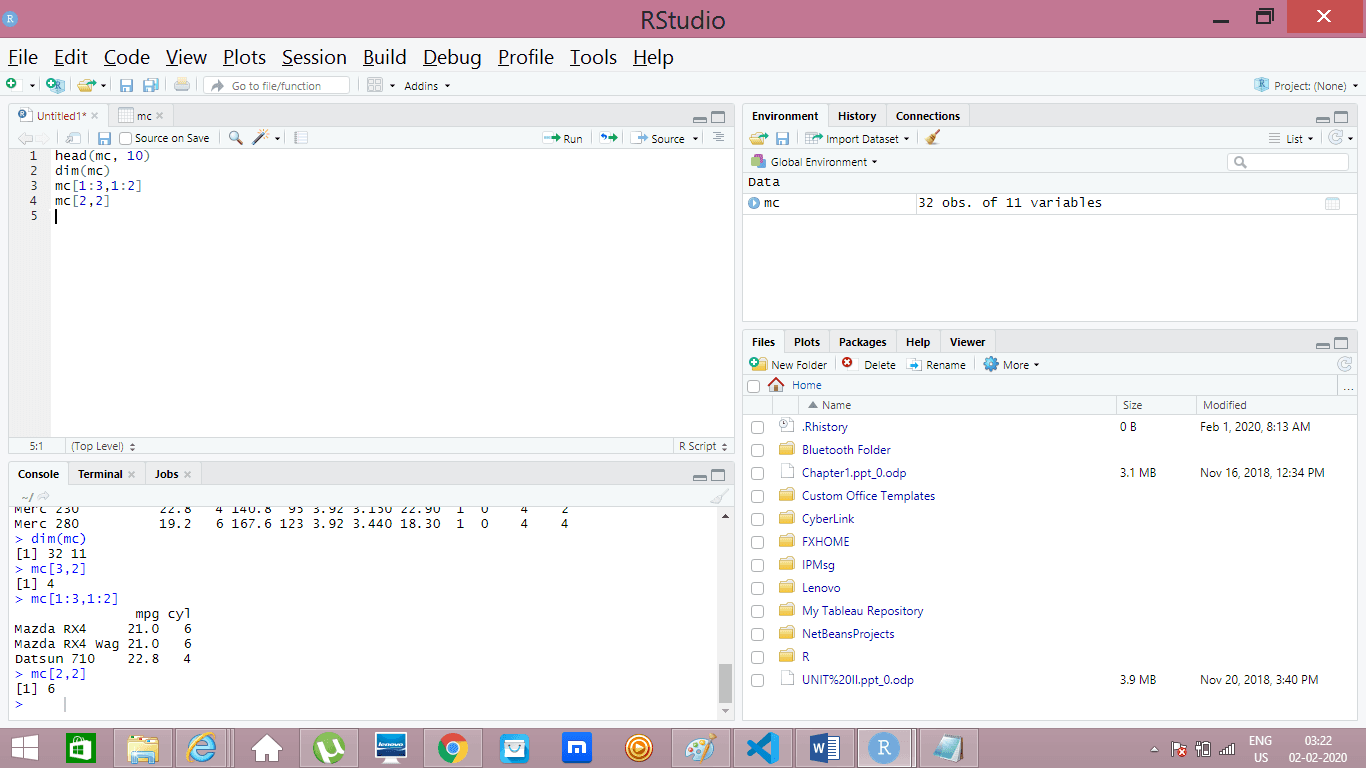Screen dimensions: 1366x768
Task: Click the magnifier Find/Replace icon
Action: [x=236, y=138]
